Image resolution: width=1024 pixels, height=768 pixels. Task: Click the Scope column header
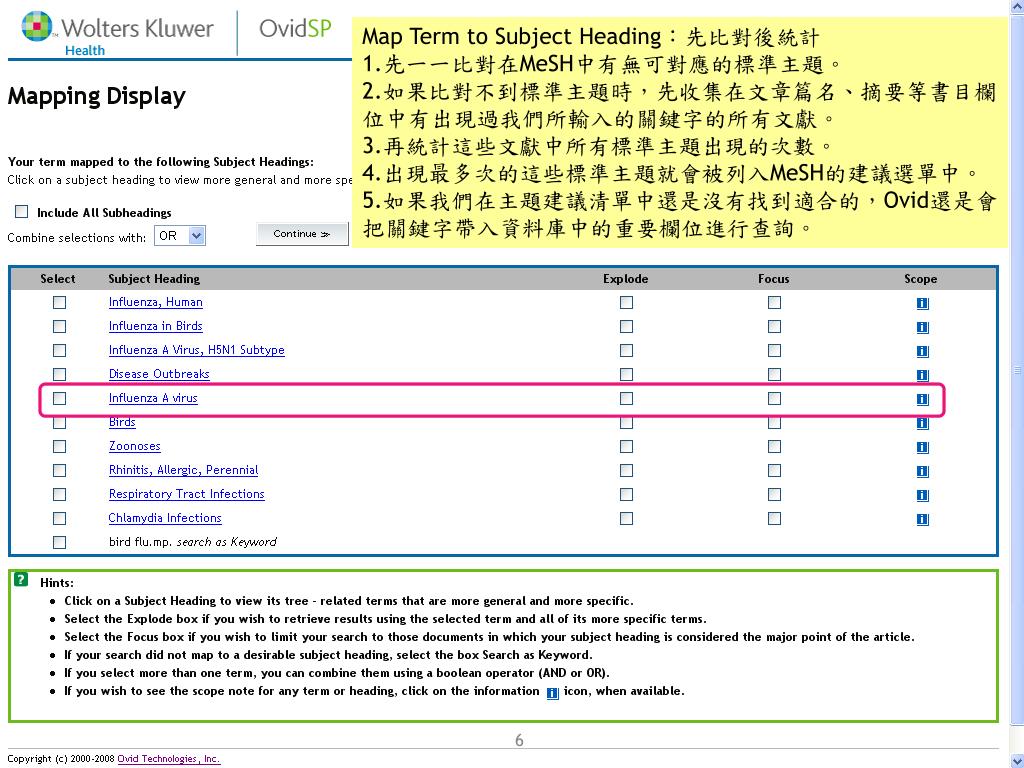pyautogui.click(x=921, y=279)
